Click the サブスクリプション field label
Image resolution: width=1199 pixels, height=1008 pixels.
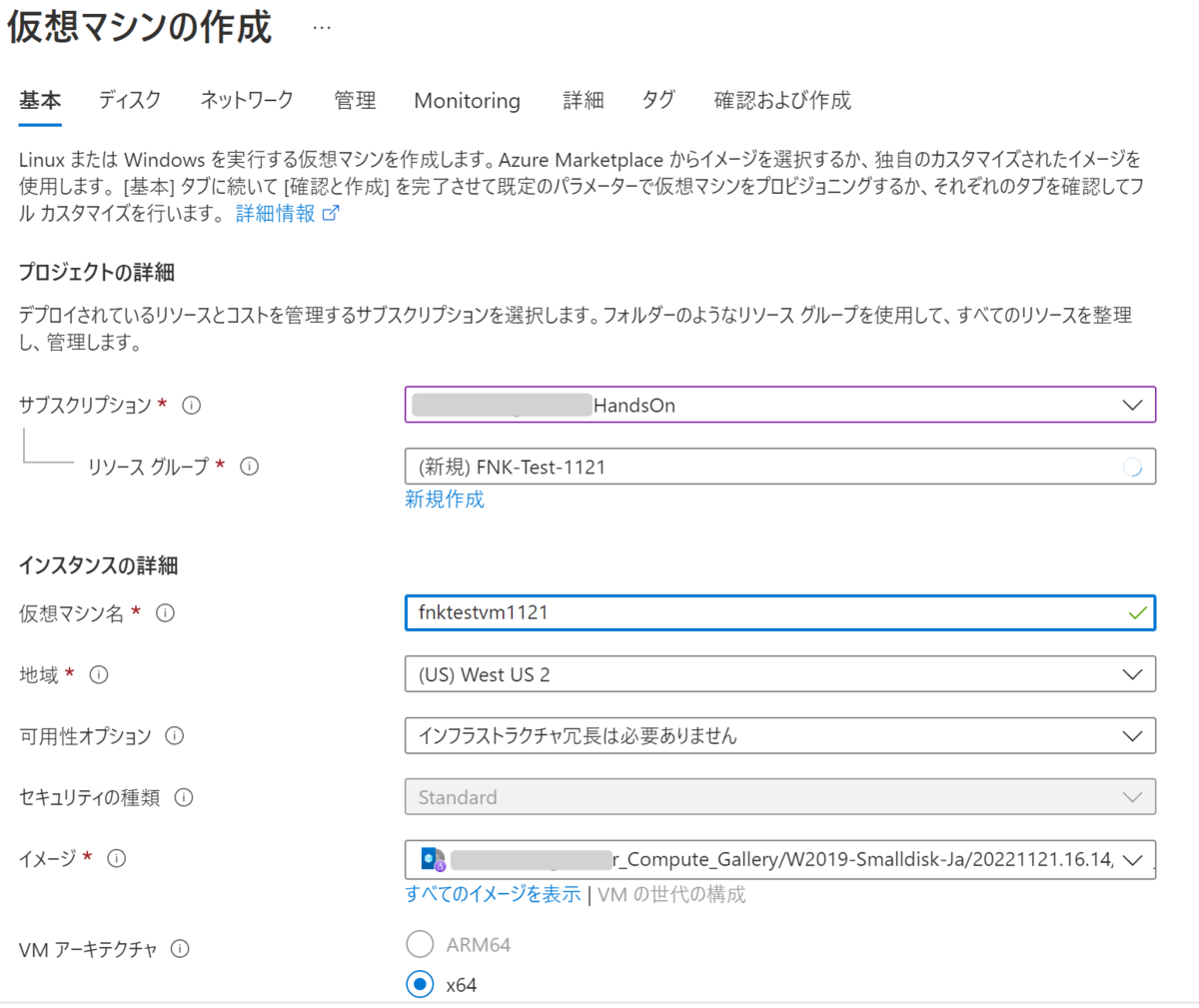(x=85, y=406)
